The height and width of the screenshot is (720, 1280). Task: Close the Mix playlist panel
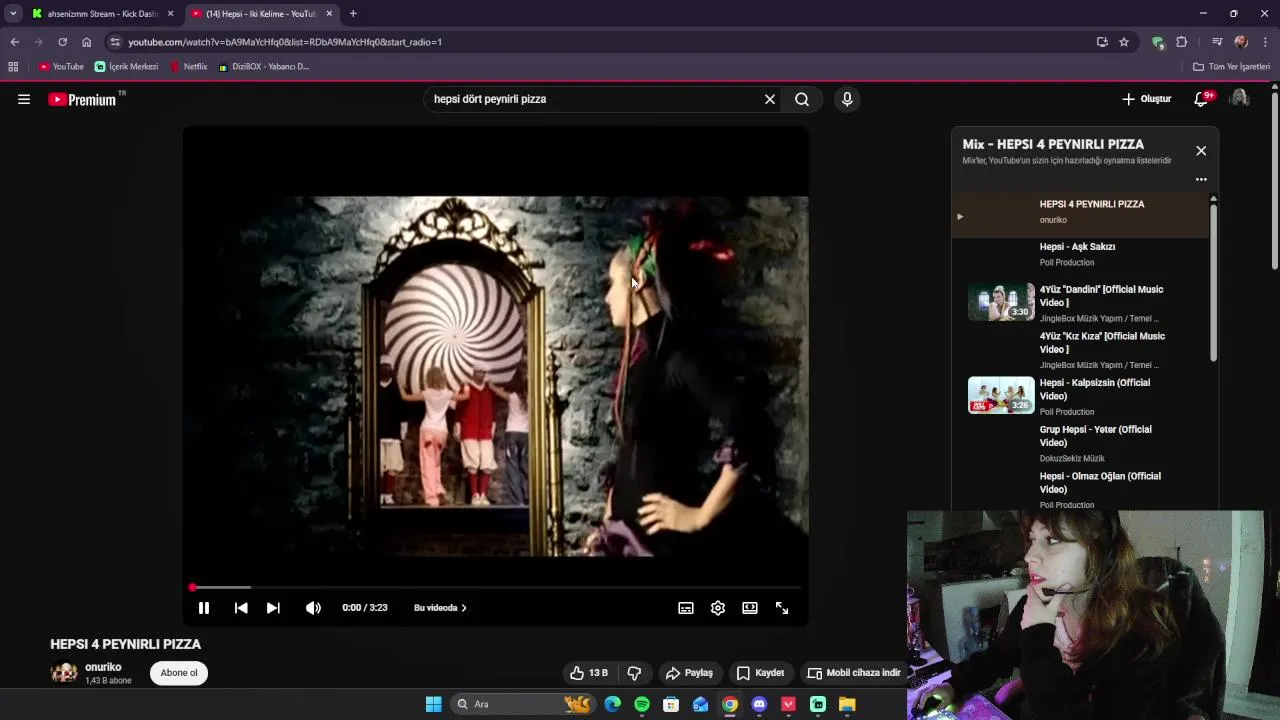coord(1201,151)
